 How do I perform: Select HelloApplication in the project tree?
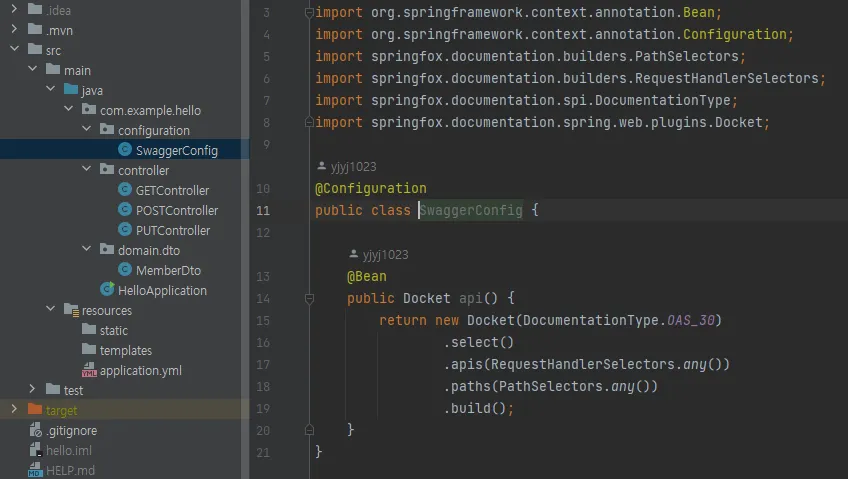coord(162,290)
